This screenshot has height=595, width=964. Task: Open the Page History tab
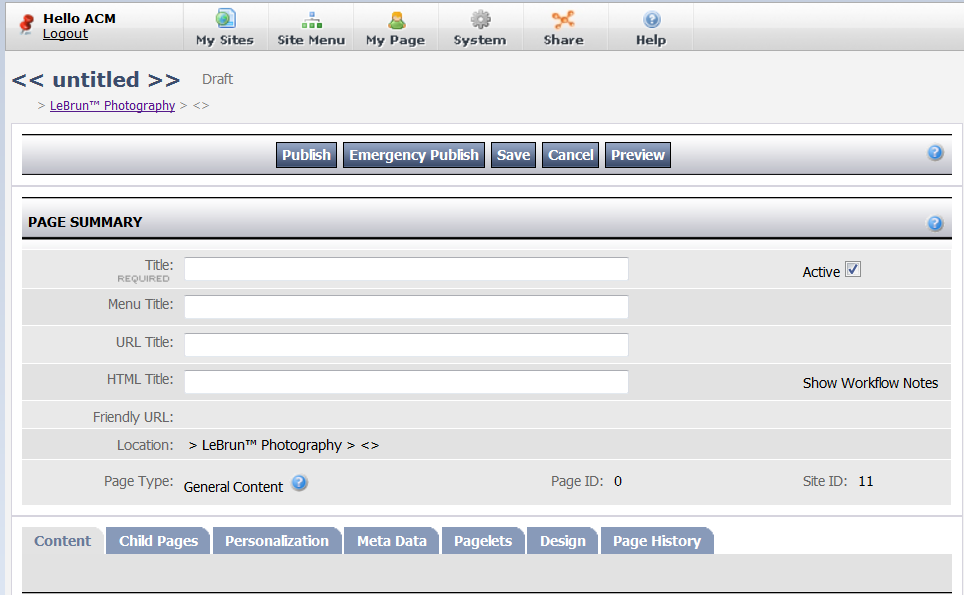coord(656,541)
